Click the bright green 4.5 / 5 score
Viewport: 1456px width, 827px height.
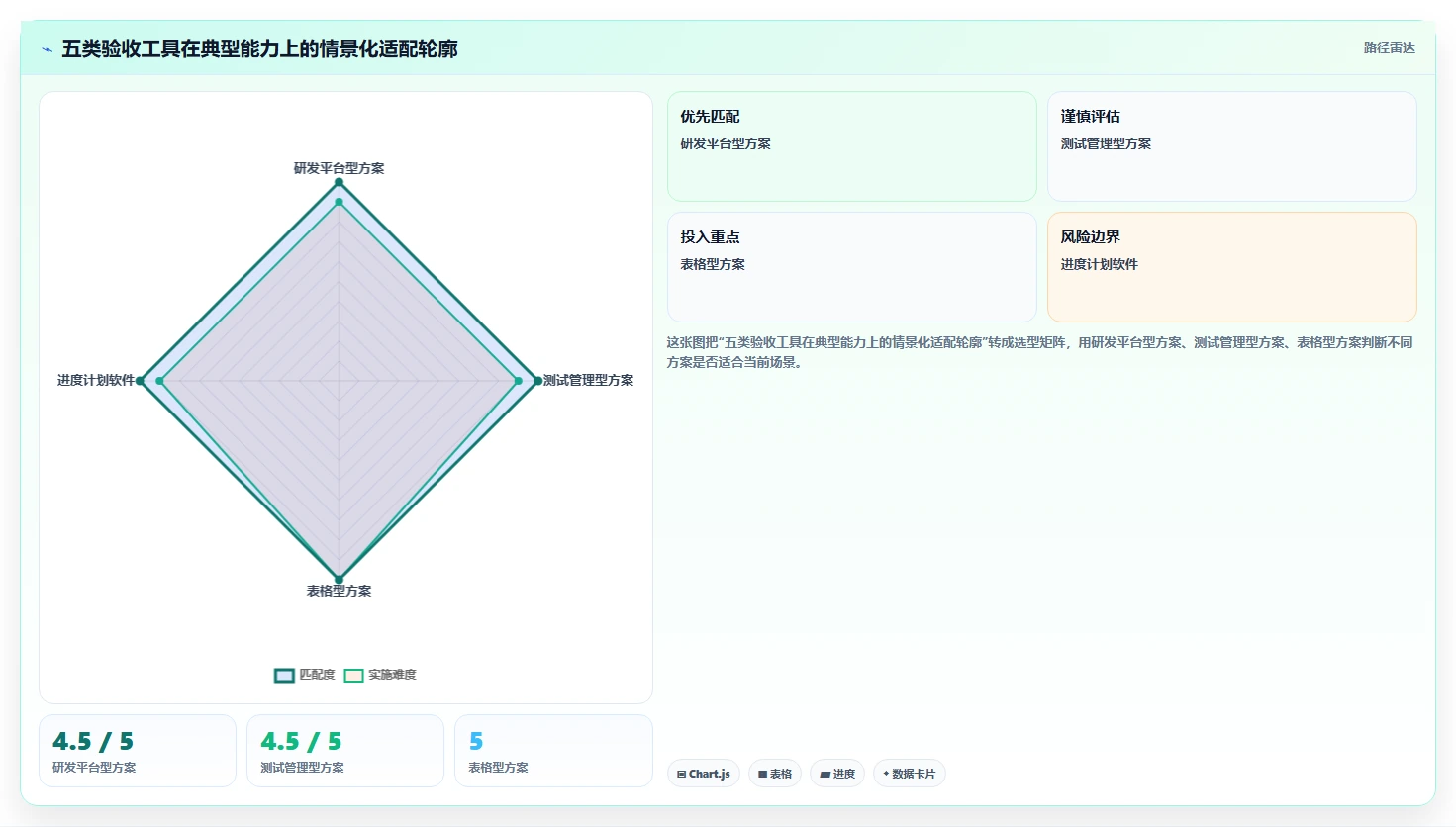coord(301,741)
